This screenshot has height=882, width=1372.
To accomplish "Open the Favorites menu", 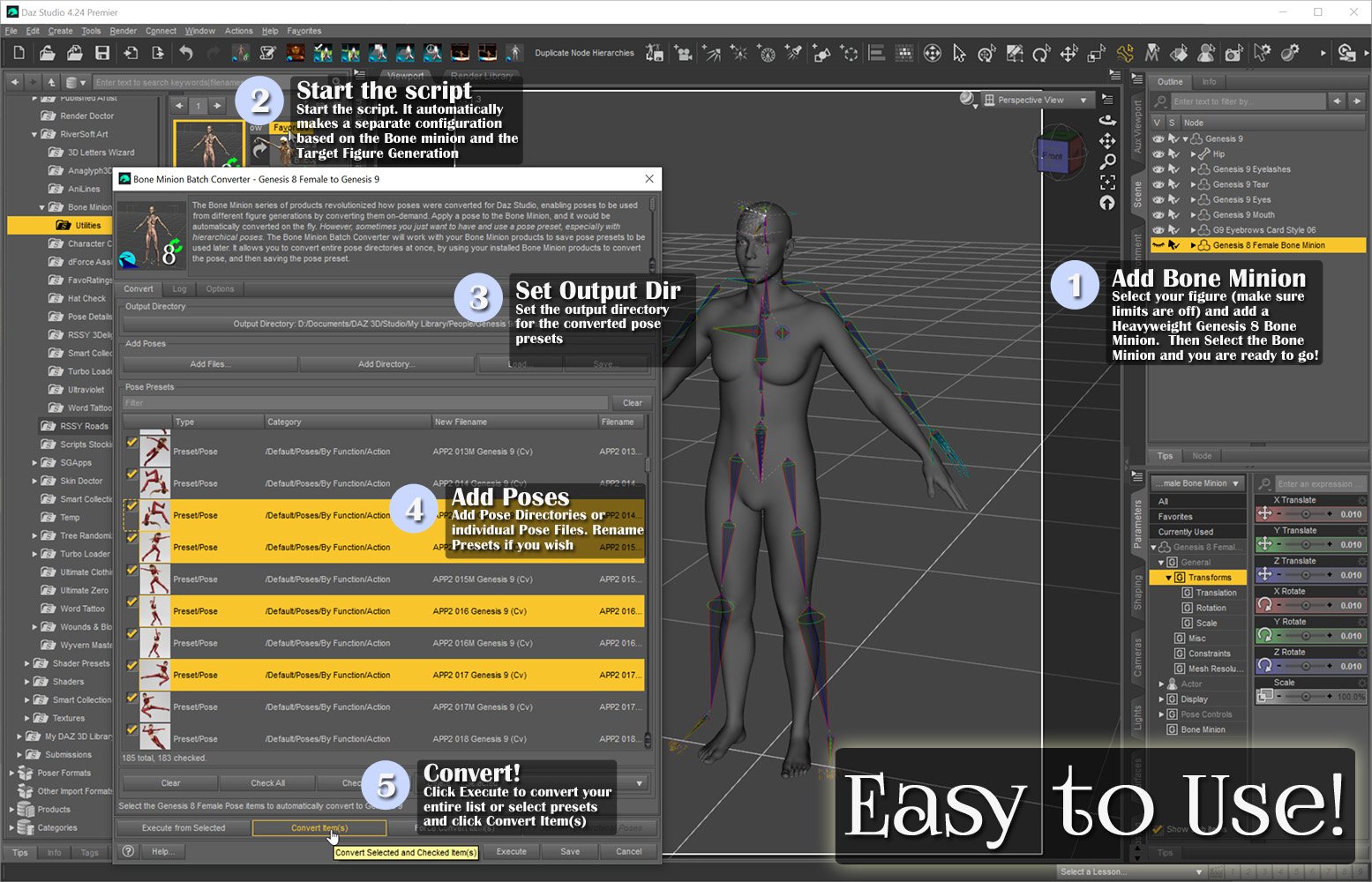I will tap(304, 31).
